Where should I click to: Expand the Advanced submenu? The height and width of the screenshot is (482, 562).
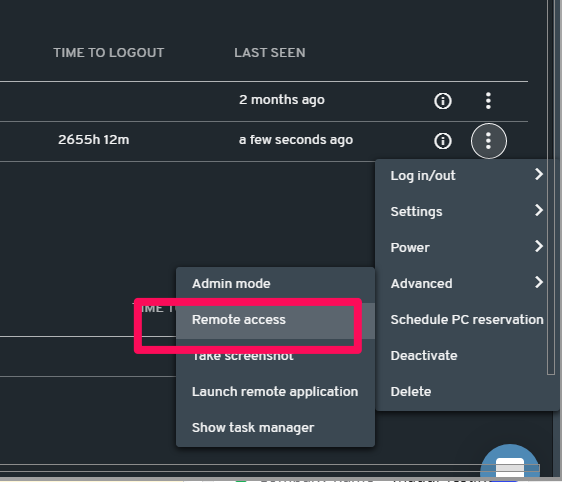(467, 283)
